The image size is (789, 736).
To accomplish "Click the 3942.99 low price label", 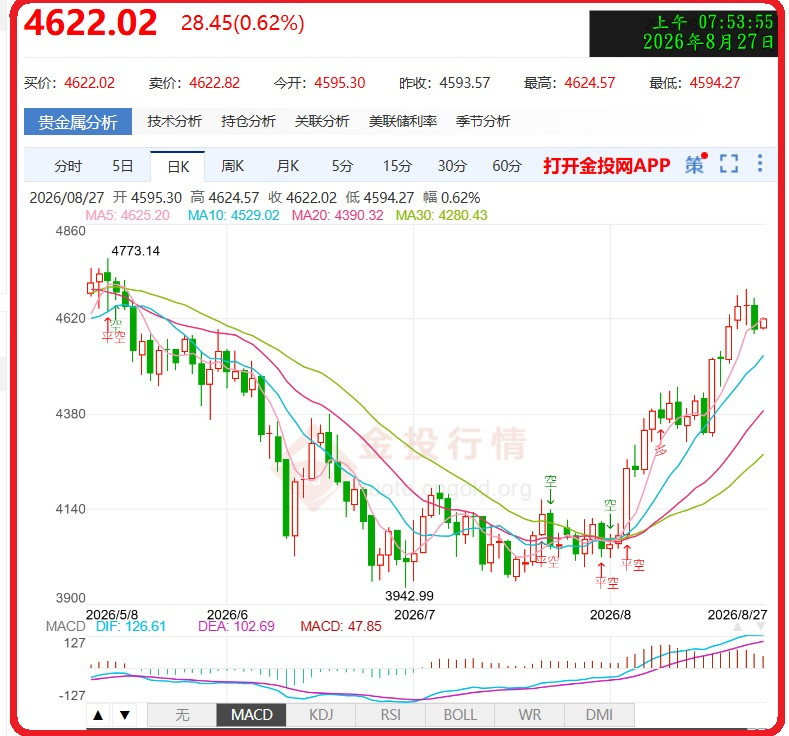I will pyautogui.click(x=410, y=596).
